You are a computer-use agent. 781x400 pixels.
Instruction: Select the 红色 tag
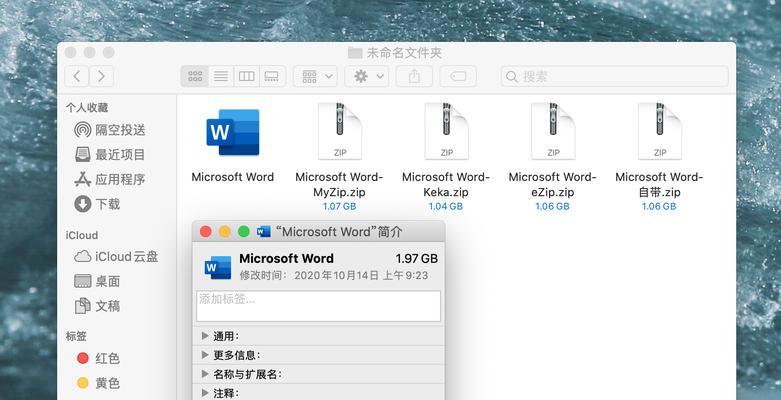tap(98, 358)
